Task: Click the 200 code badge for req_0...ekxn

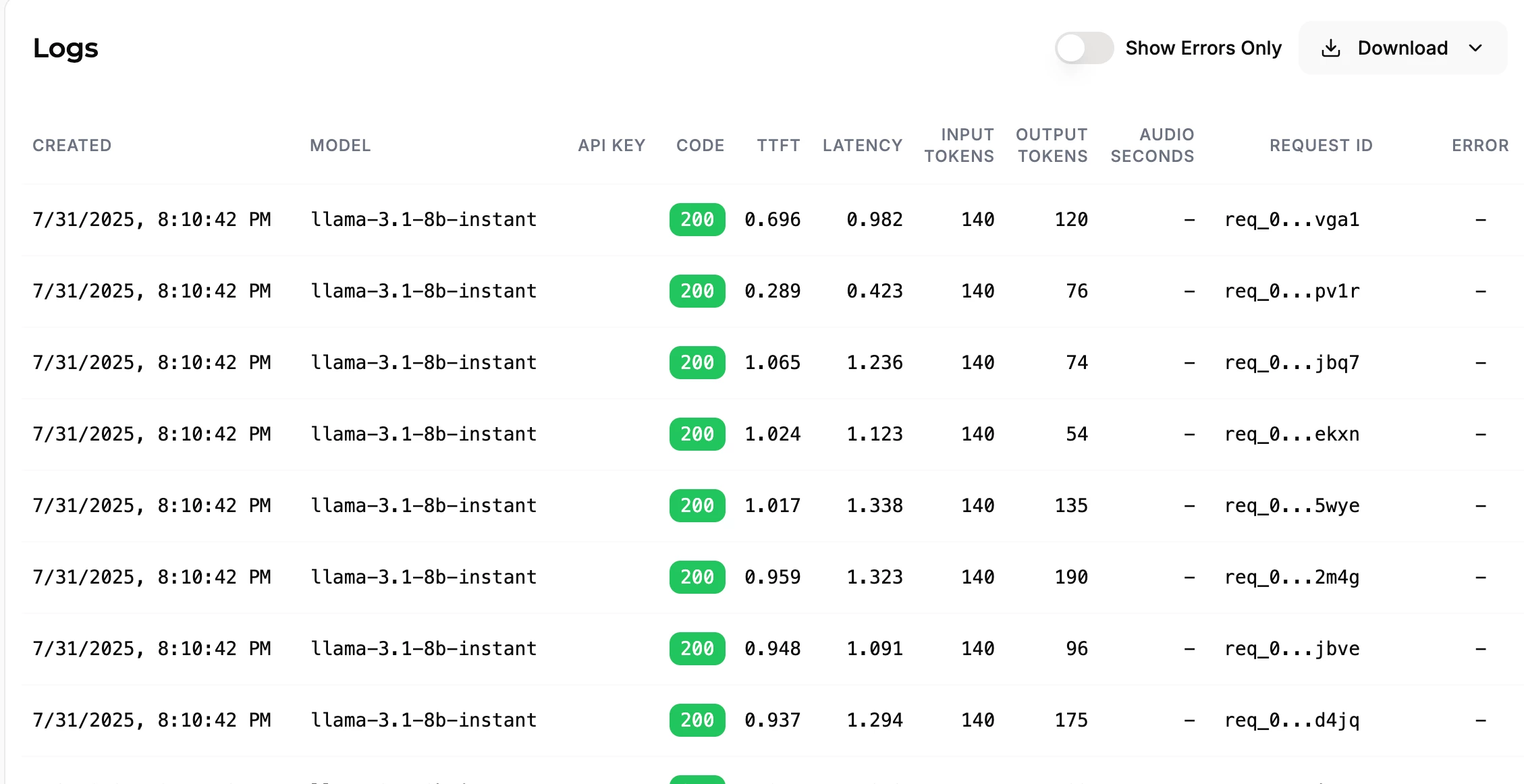Action: tap(697, 434)
